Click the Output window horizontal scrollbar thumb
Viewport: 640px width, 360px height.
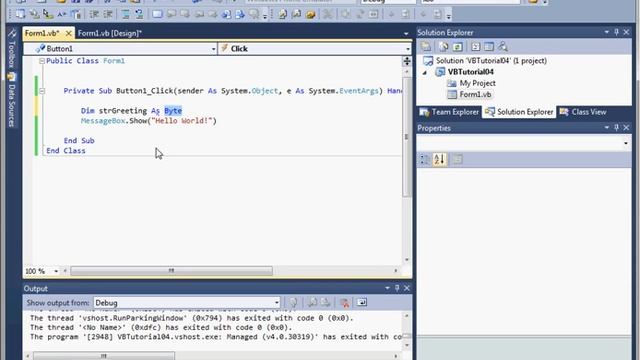104,356
